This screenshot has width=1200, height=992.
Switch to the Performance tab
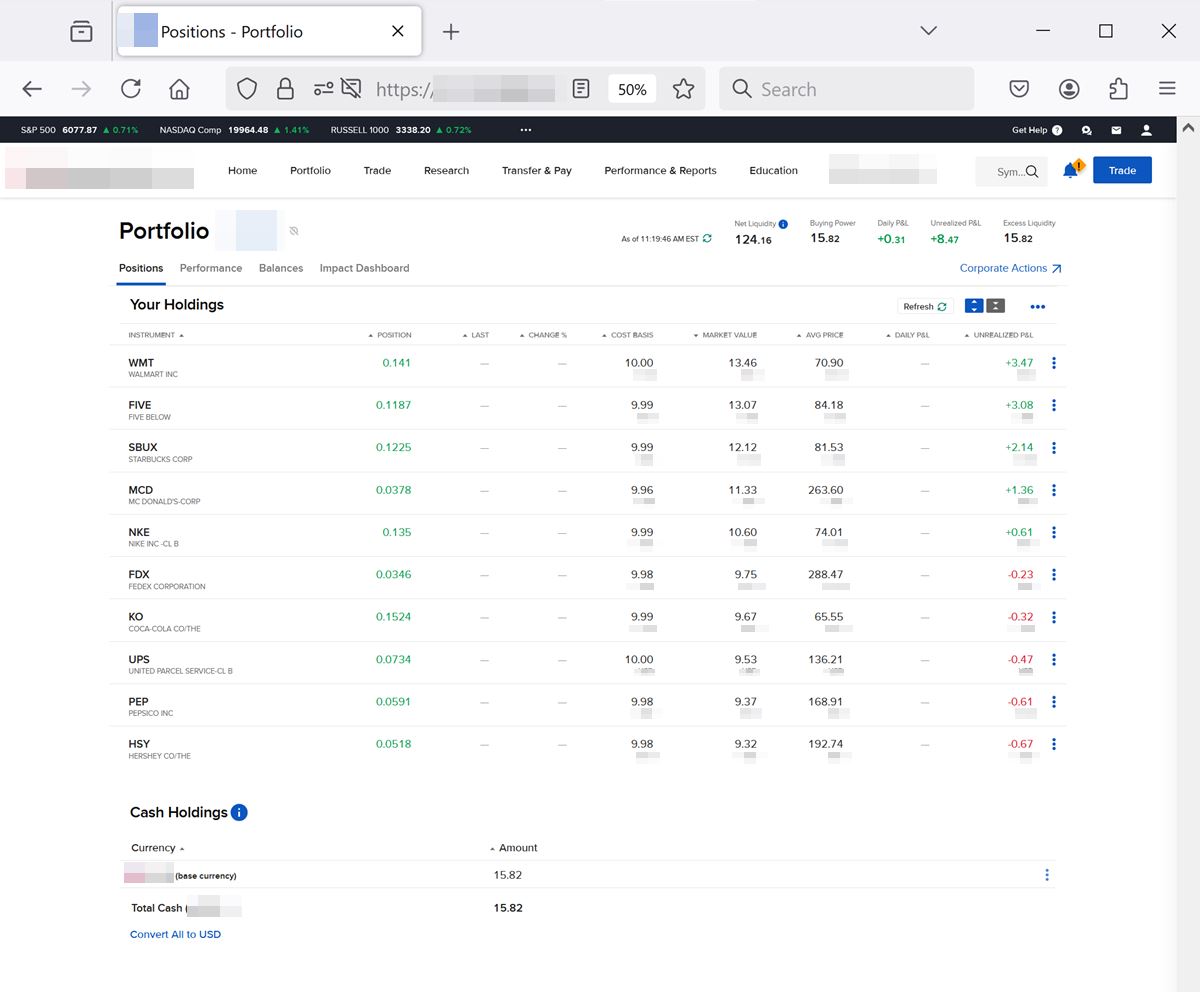211,268
